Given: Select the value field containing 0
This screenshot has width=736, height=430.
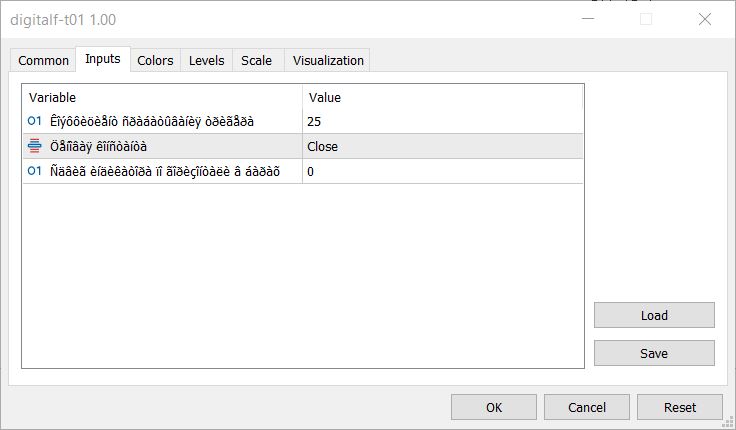Looking at the screenshot, I should pos(442,171).
